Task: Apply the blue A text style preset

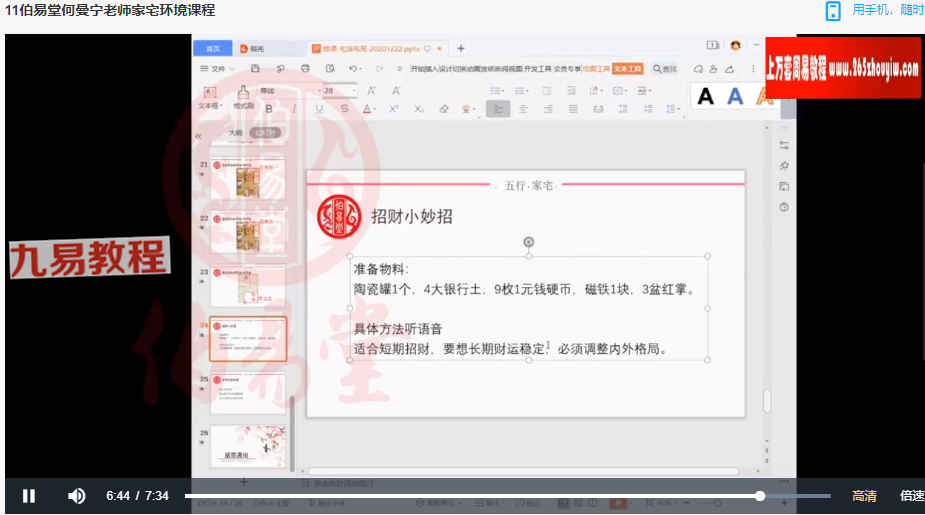Action: click(735, 96)
